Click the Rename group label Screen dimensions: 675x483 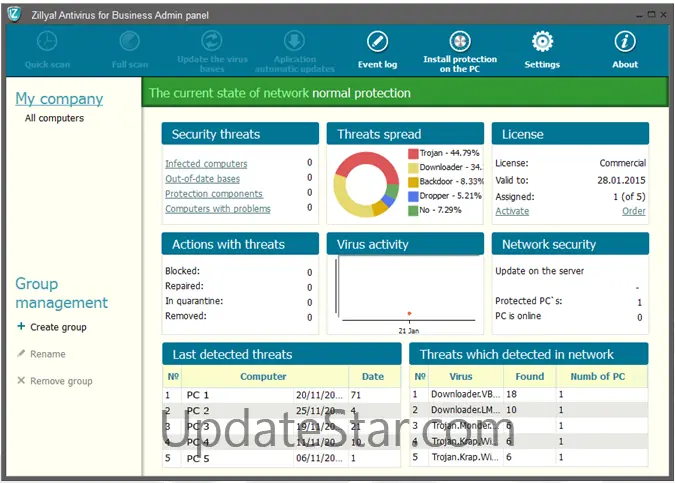pyautogui.click(x=48, y=354)
